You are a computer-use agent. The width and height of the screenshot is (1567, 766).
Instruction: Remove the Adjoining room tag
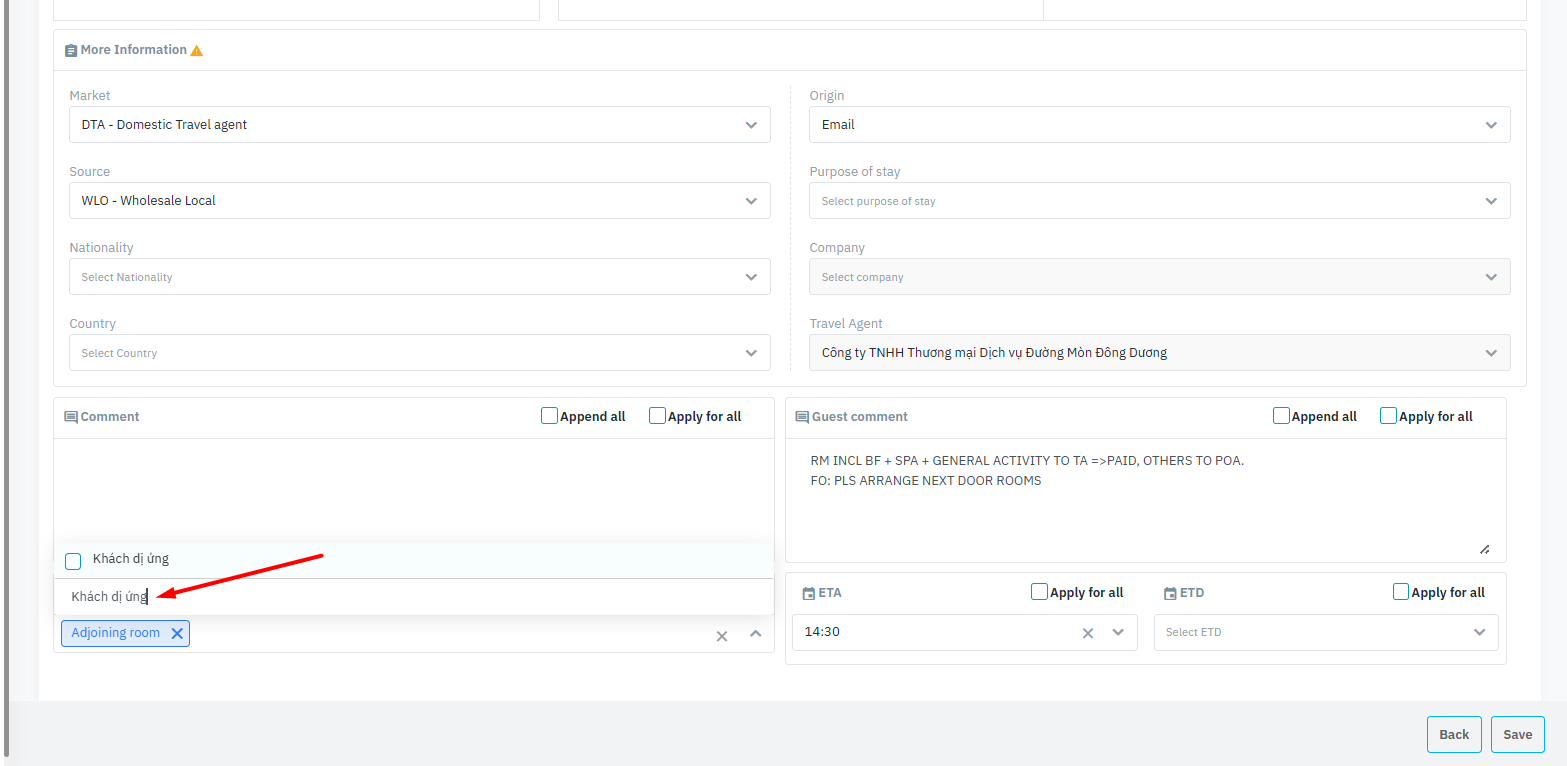pos(177,633)
